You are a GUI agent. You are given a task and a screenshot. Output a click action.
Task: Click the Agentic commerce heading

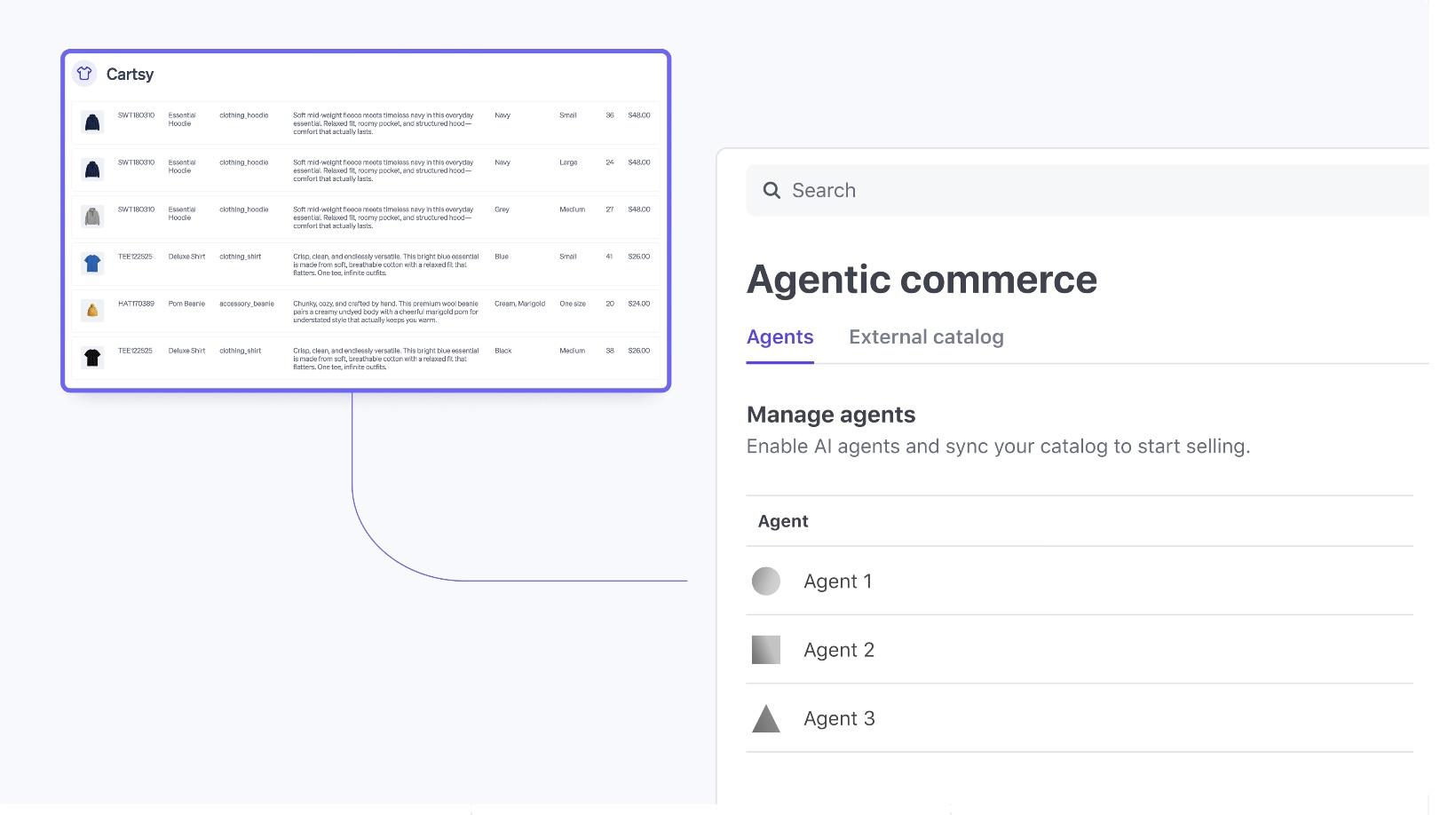(x=922, y=280)
